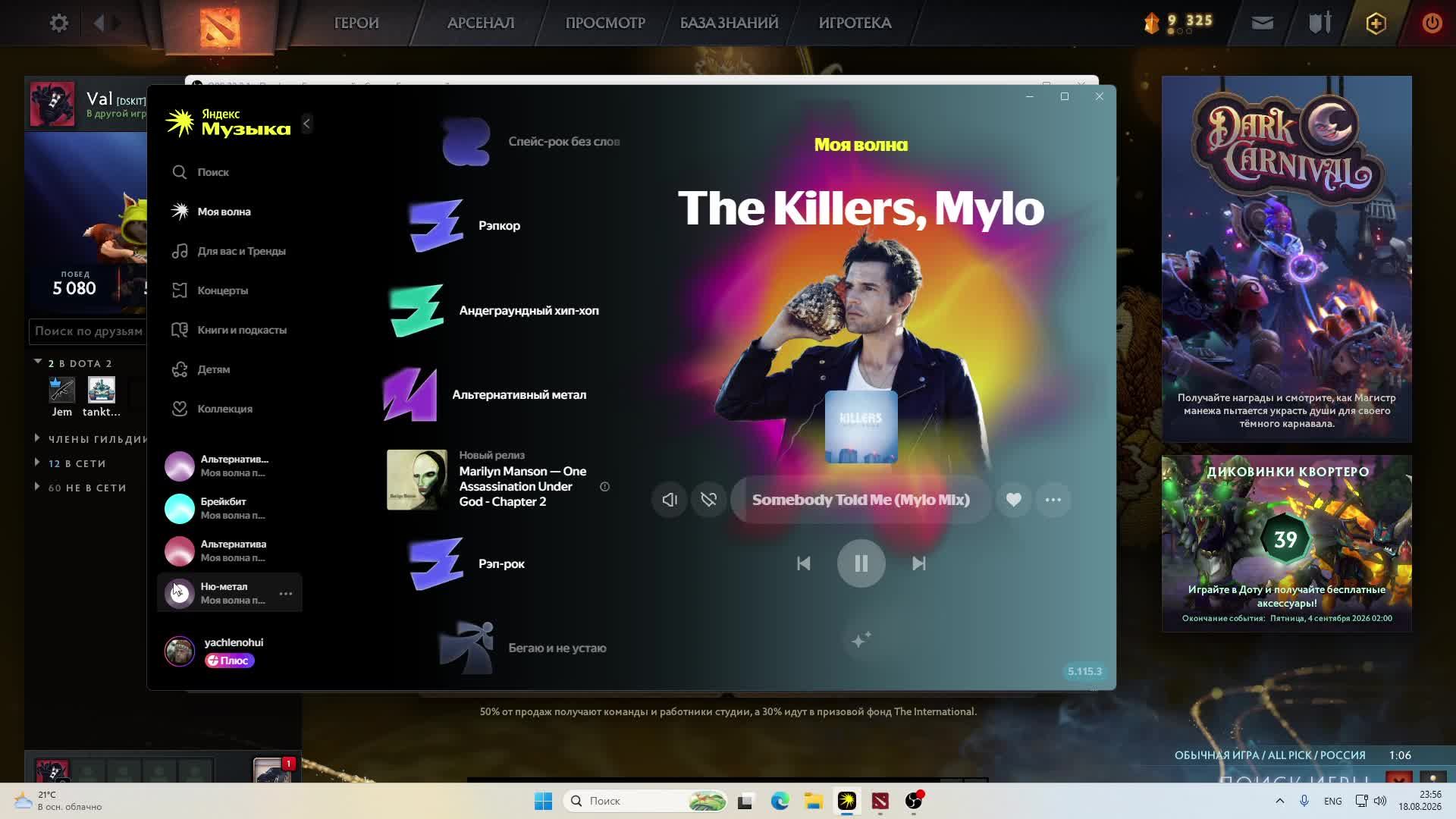Open ИГРОТЕКА tab in Dota 2
Image resolution: width=1456 pixels, height=819 pixels.
click(x=855, y=23)
